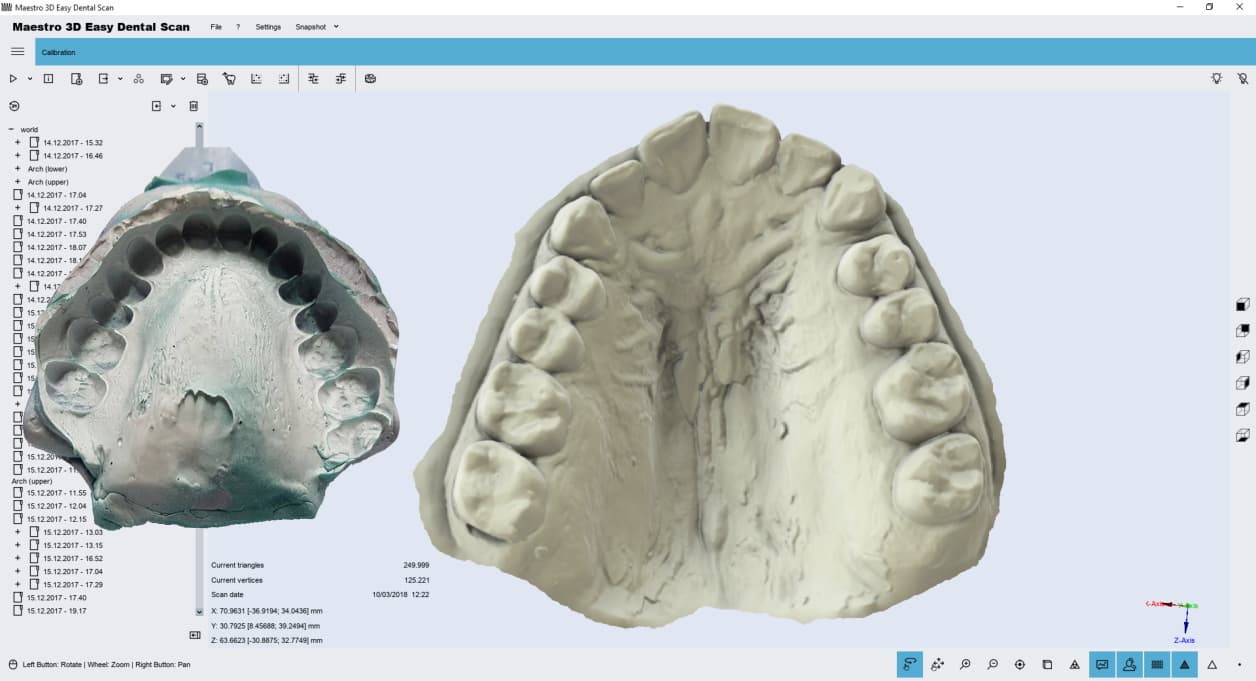Viewport: 1256px width, 681px height.
Task: Select tree item 15.12.2017 - 12.04
Action: pos(56,506)
